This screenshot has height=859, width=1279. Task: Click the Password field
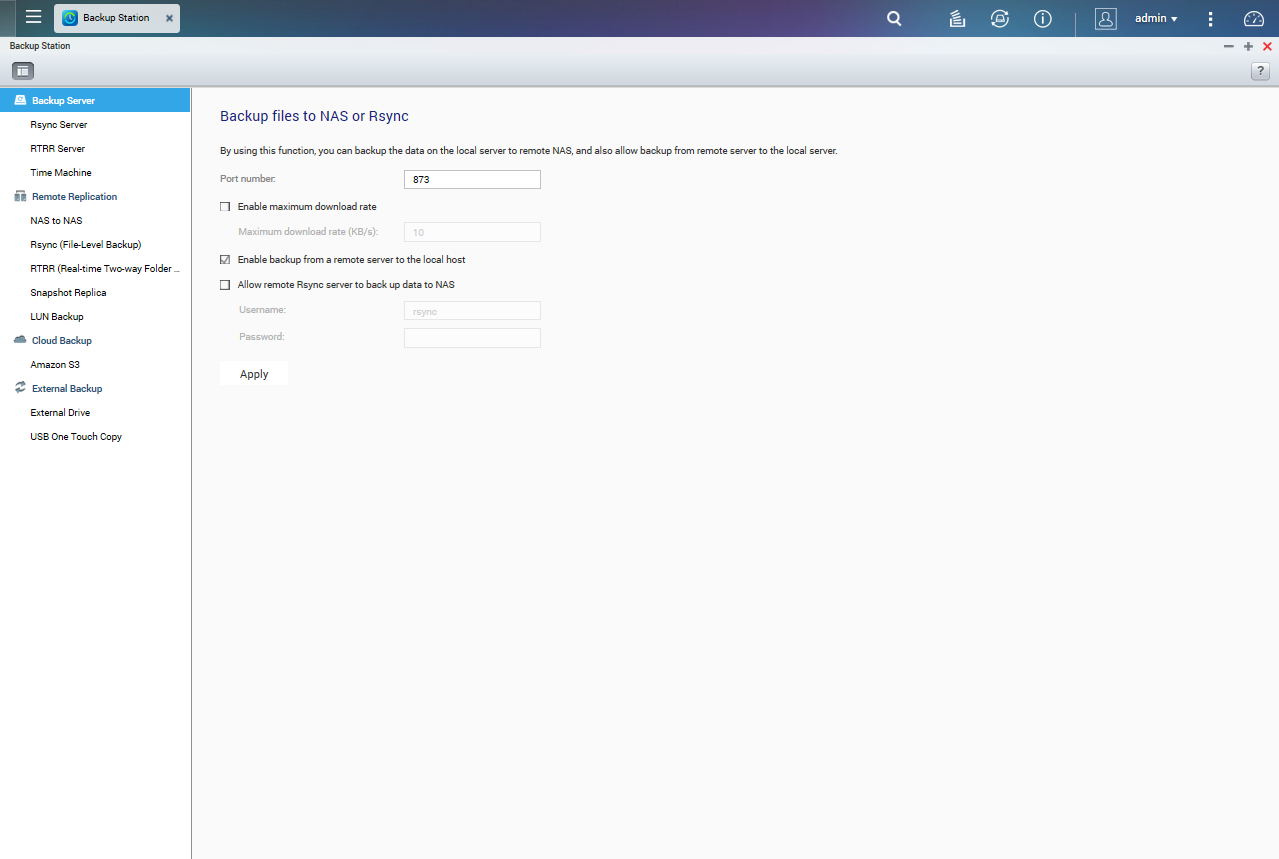pyautogui.click(x=472, y=338)
